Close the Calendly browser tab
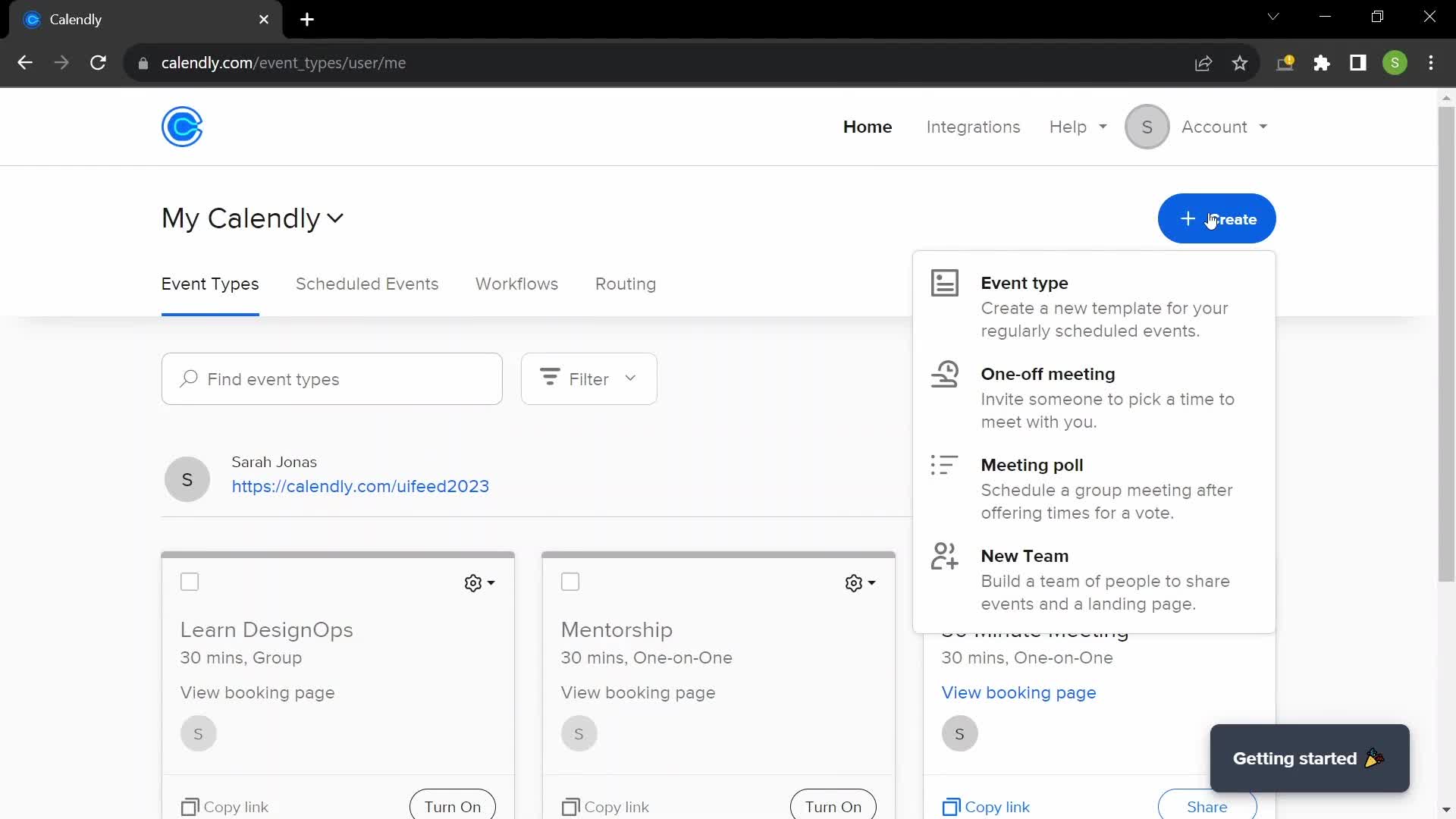 coord(264,20)
